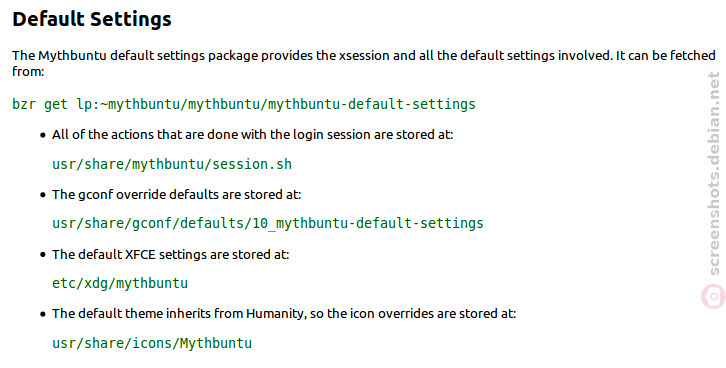
Task: Click the pink Debian swirl logo icon
Action: coord(713,296)
